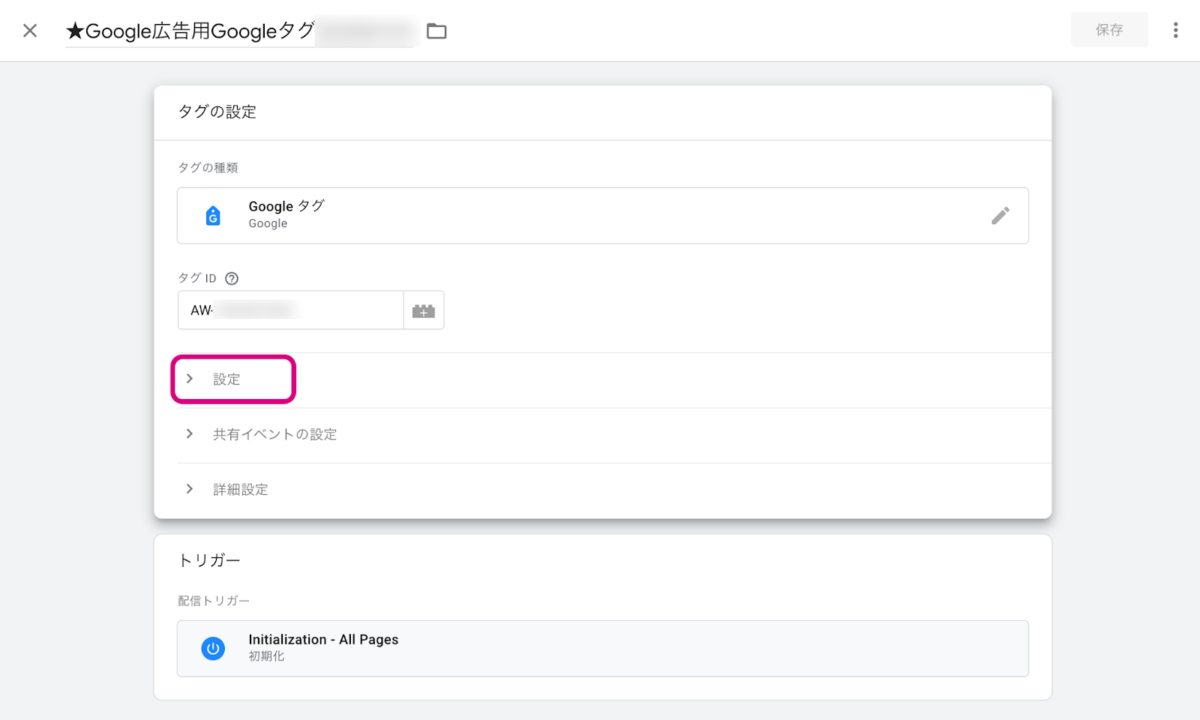Screen dimensions: 1200x720
Task: Click the tag name title to rename it
Action: pos(190,31)
